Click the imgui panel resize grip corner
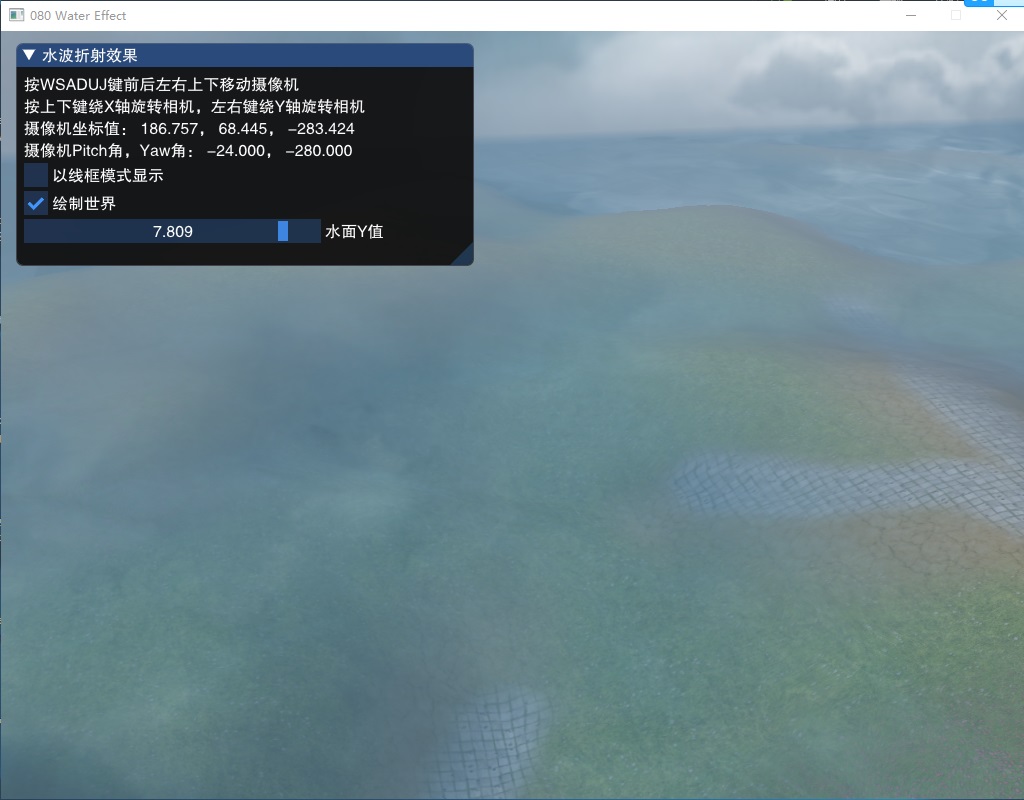1024x800 pixels. pos(464,256)
